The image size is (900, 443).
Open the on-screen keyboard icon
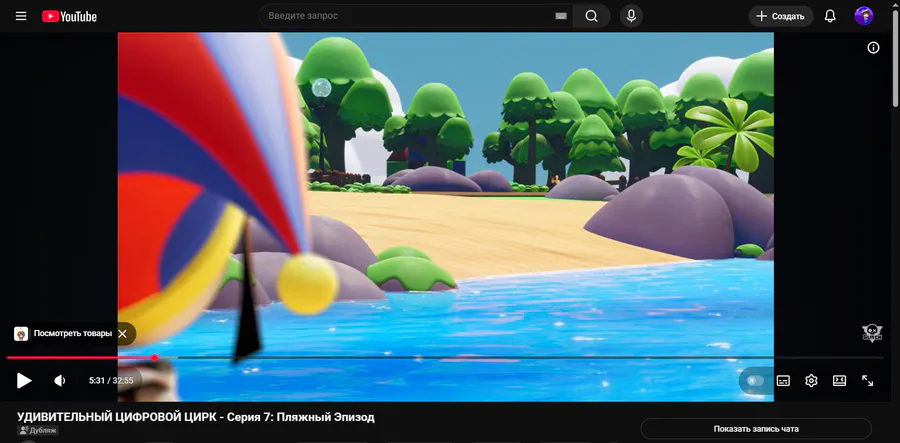coord(561,16)
